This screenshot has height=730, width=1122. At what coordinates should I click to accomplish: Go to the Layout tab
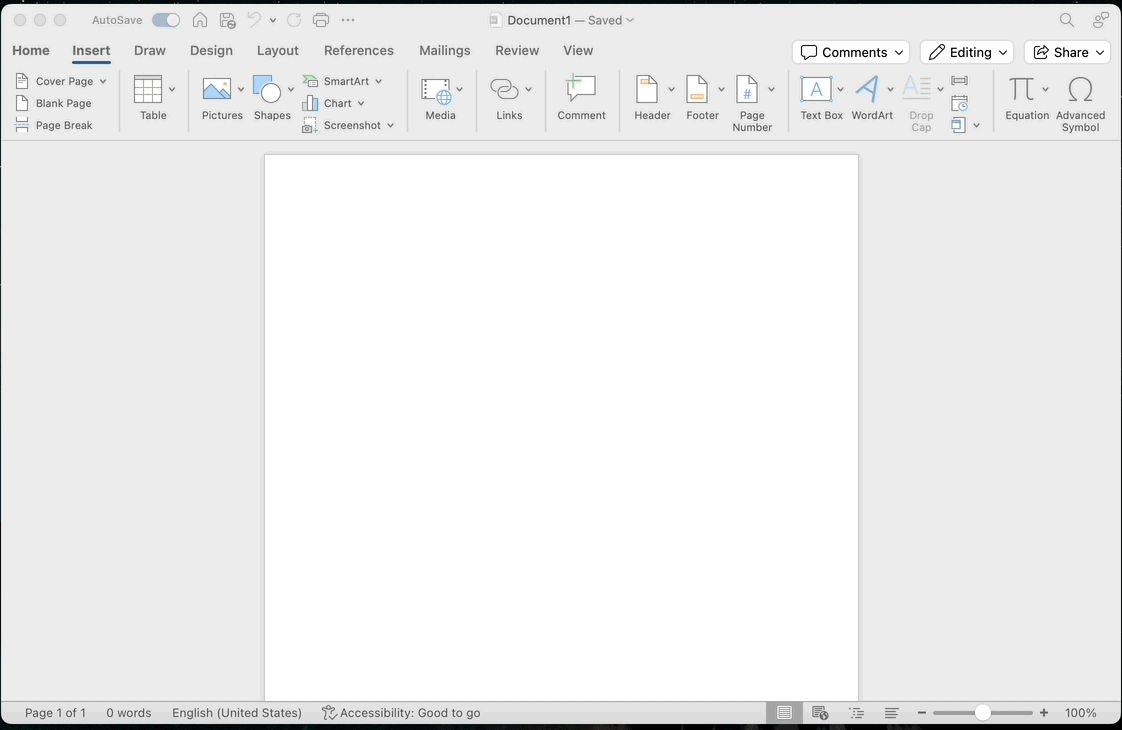278,50
